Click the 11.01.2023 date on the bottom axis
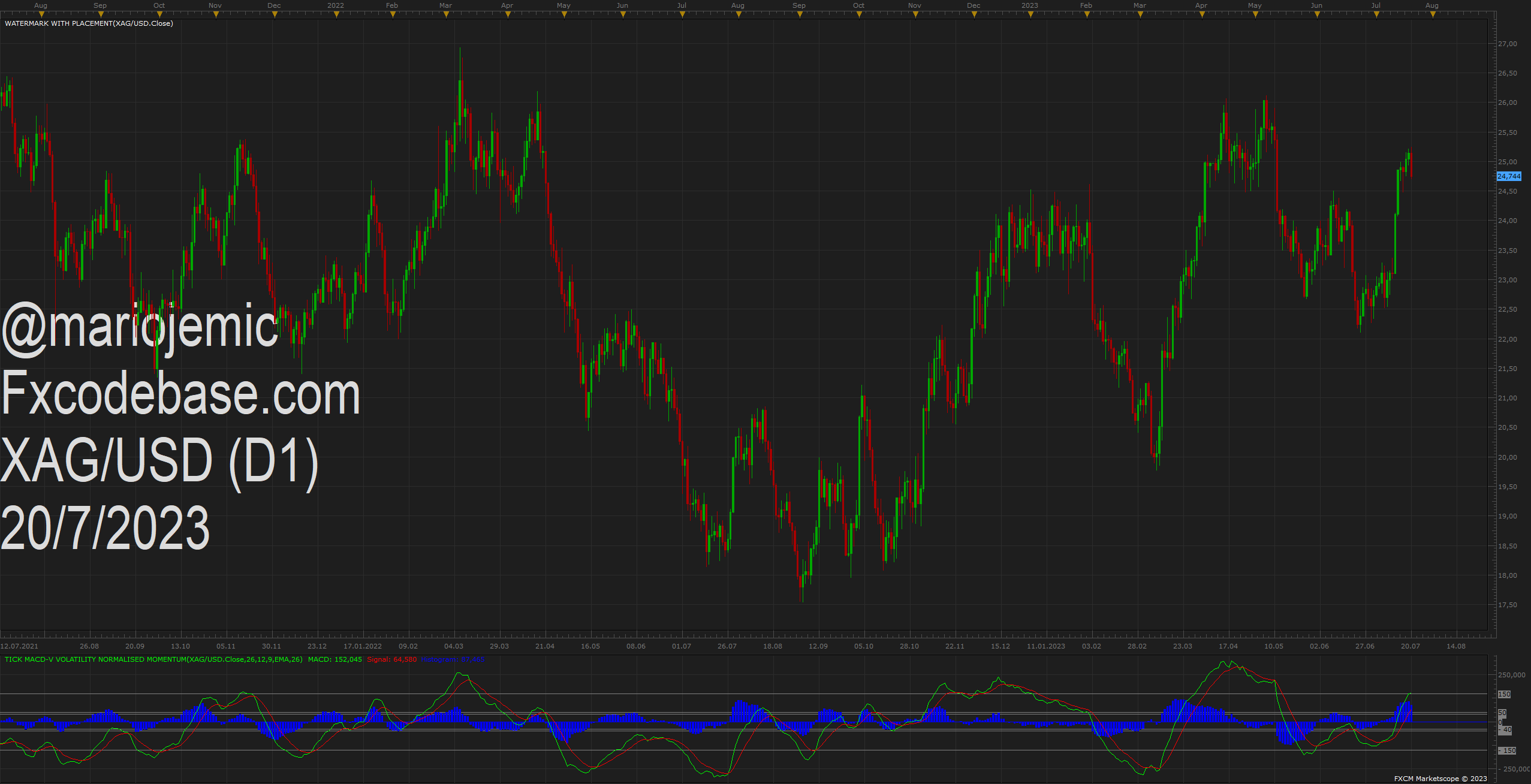The image size is (1531, 784). [1046, 646]
